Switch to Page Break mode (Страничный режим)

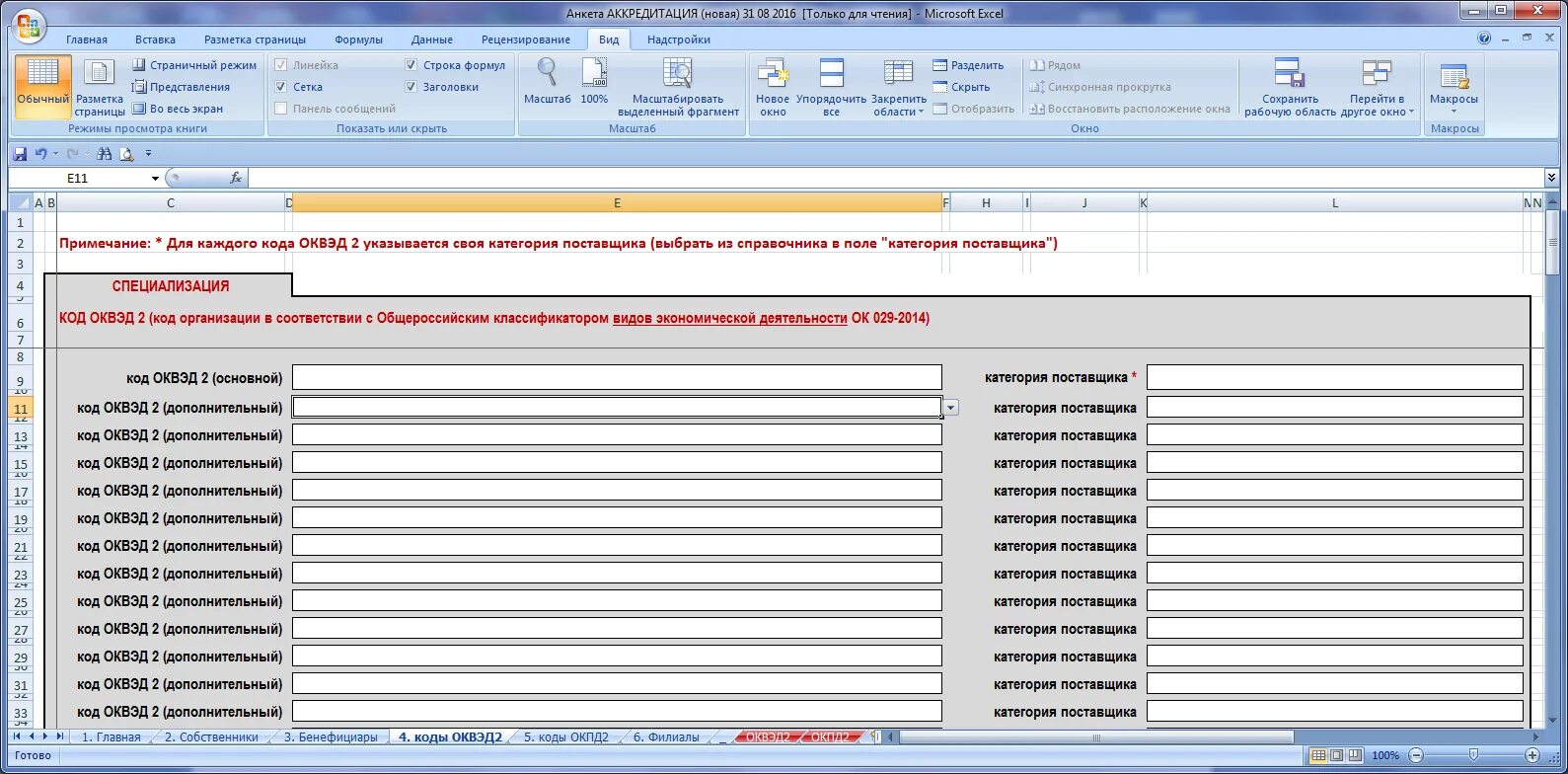click(x=194, y=65)
